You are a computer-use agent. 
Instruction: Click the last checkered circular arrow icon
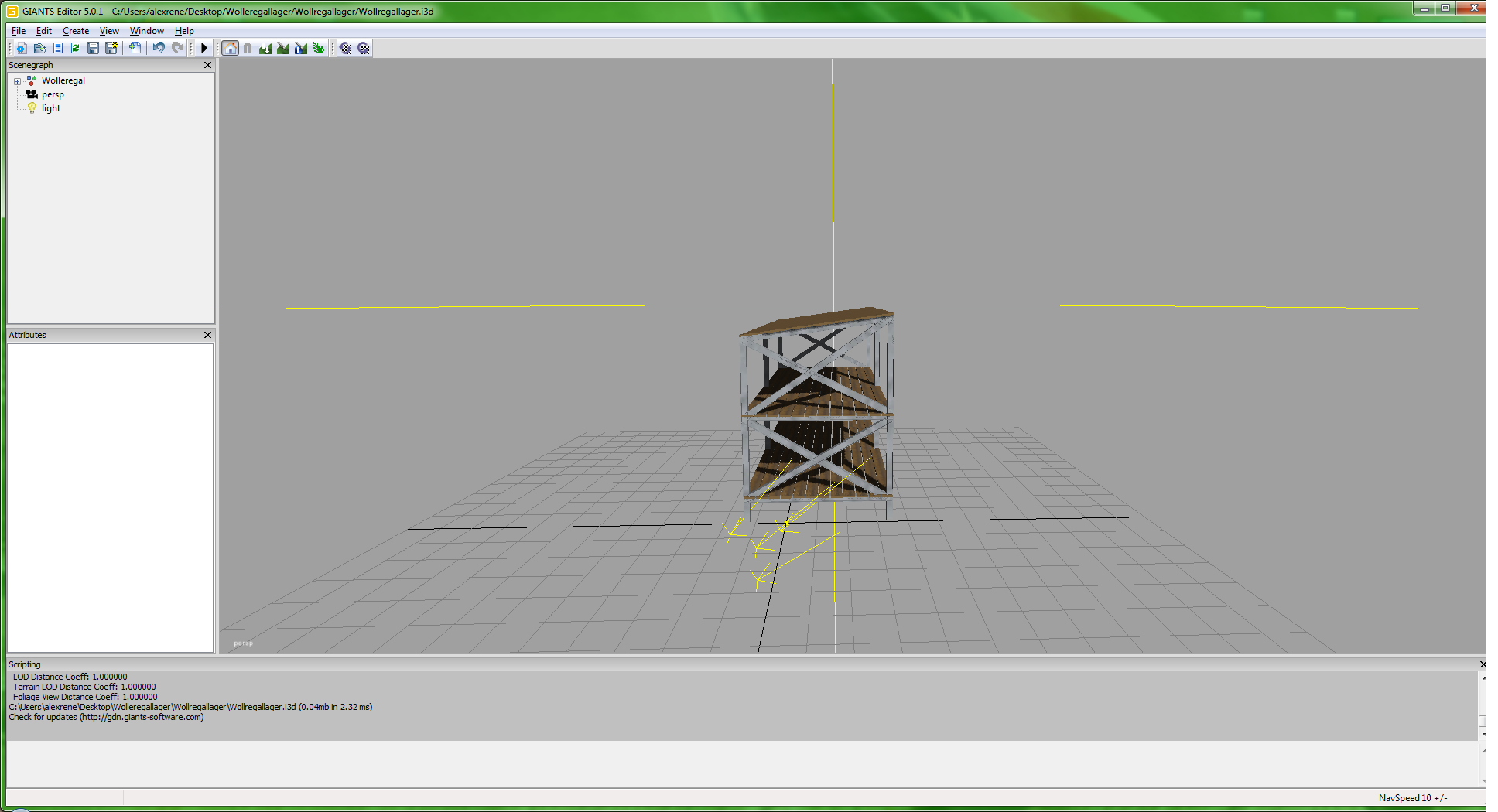coord(364,48)
